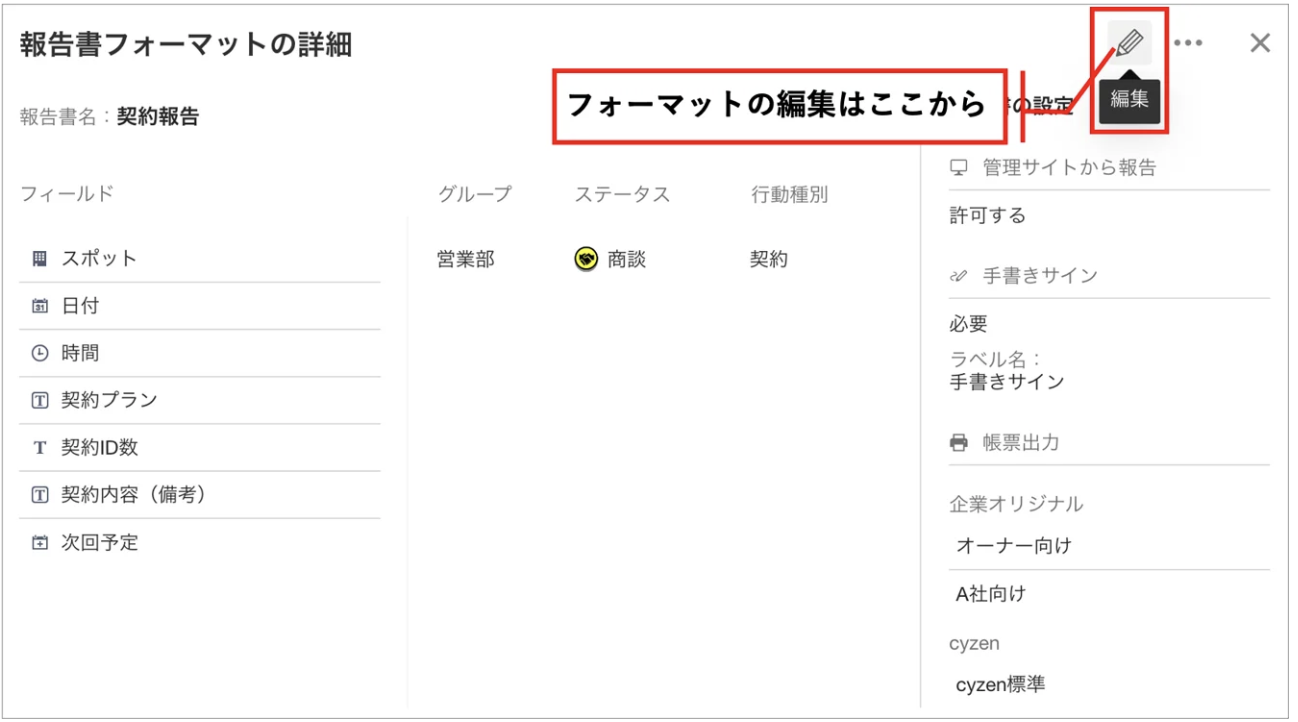Viewport: 1298px width, 722px height.
Task: Click the ステータス column header
Action: (622, 194)
